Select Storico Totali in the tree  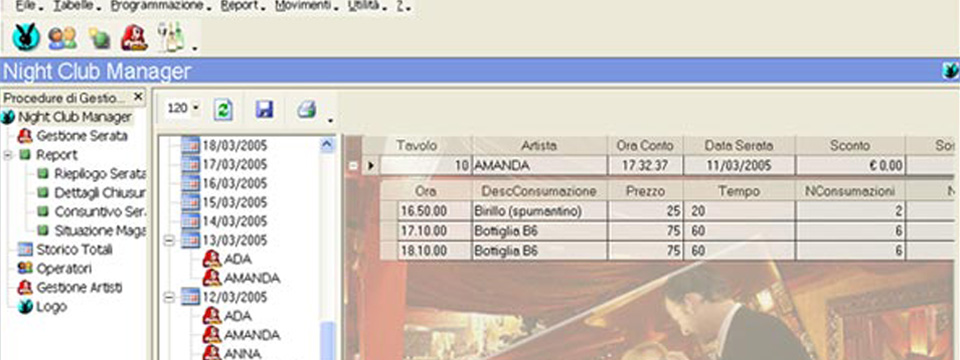74,250
